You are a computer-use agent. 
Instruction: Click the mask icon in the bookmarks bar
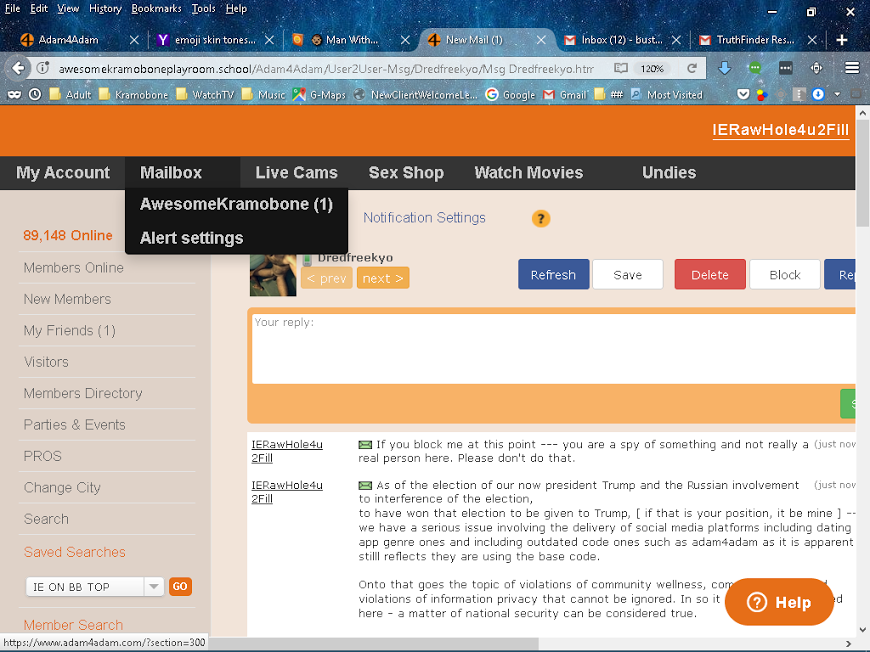point(14,95)
